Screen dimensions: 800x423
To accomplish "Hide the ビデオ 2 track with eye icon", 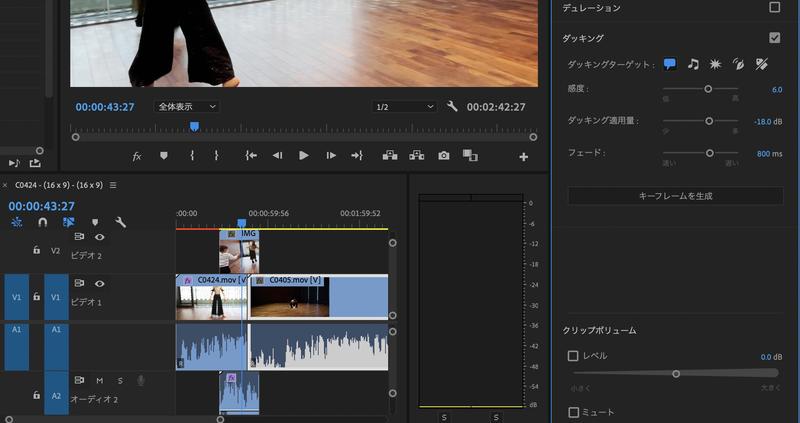I will pyautogui.click(x=99, y=237).
